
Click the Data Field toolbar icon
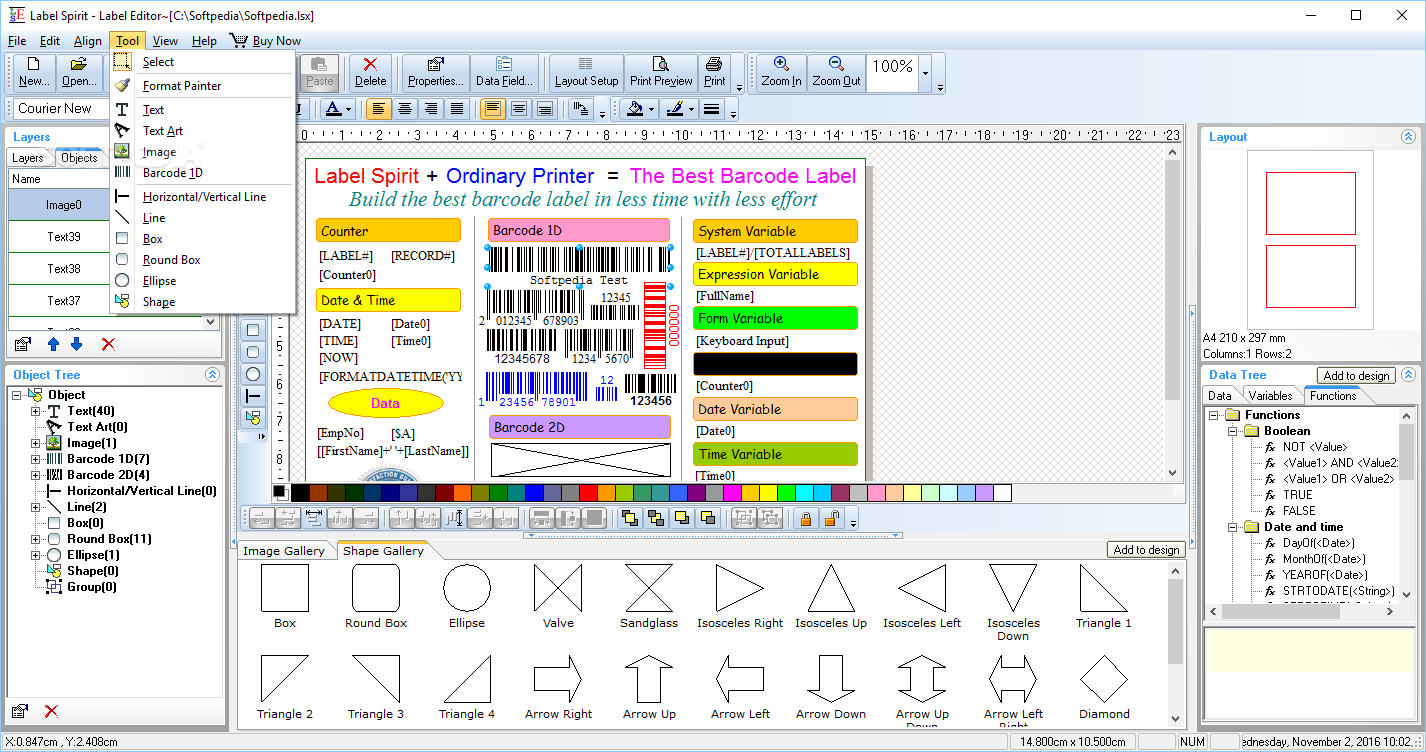[x=504, y=72]
